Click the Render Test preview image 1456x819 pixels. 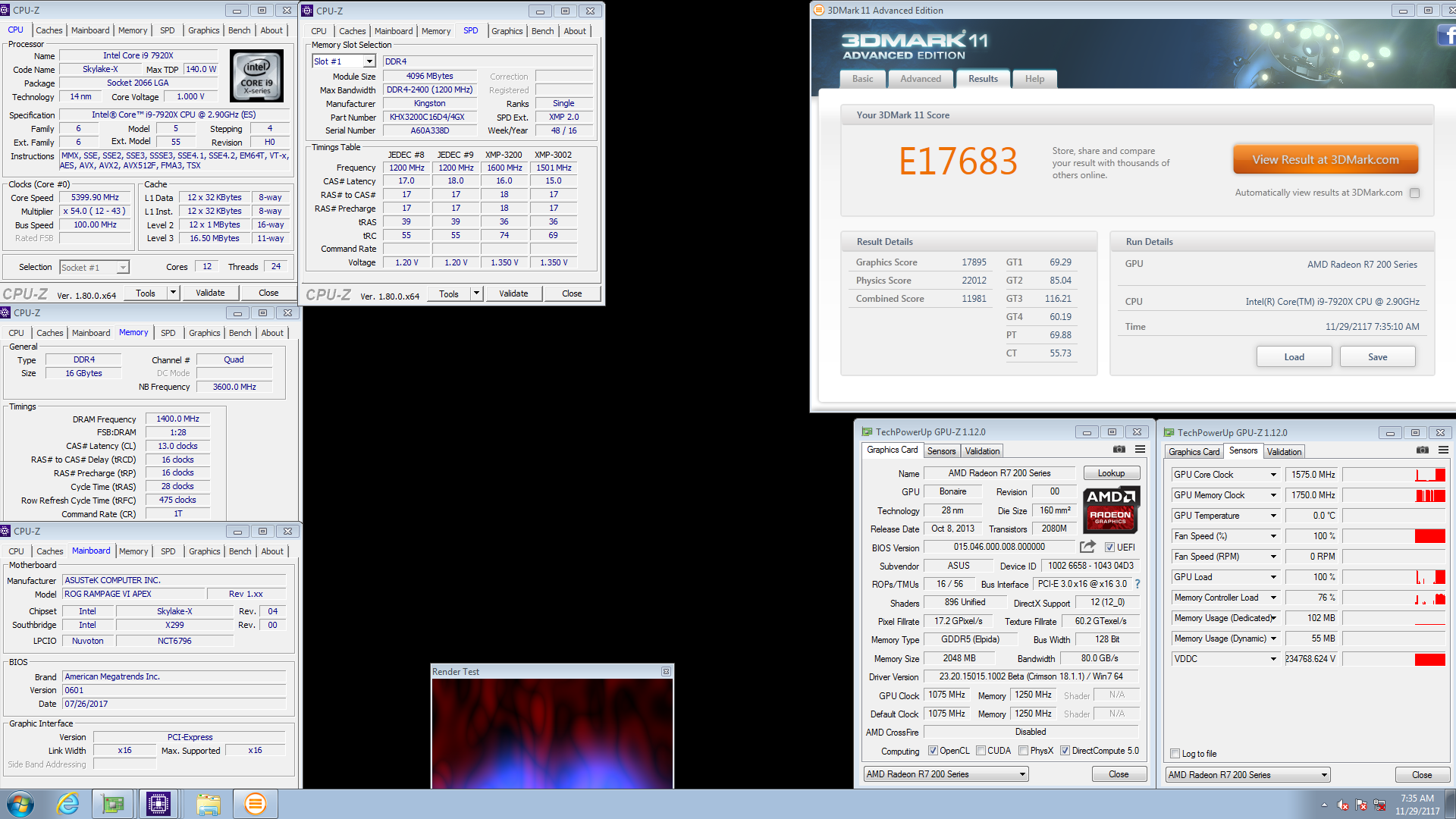click(x=552, y=733)
